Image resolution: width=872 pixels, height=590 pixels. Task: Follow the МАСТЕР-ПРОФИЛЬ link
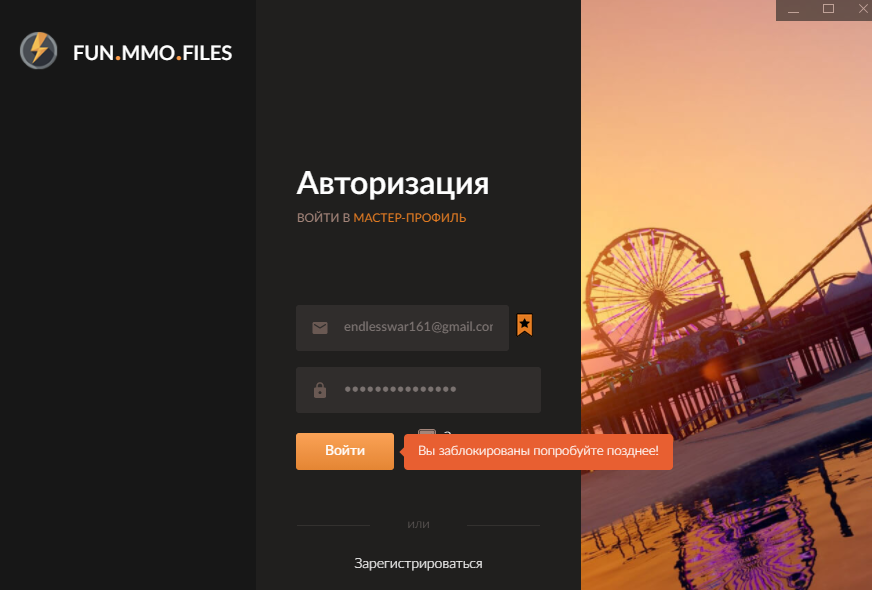tap(409, 217)
